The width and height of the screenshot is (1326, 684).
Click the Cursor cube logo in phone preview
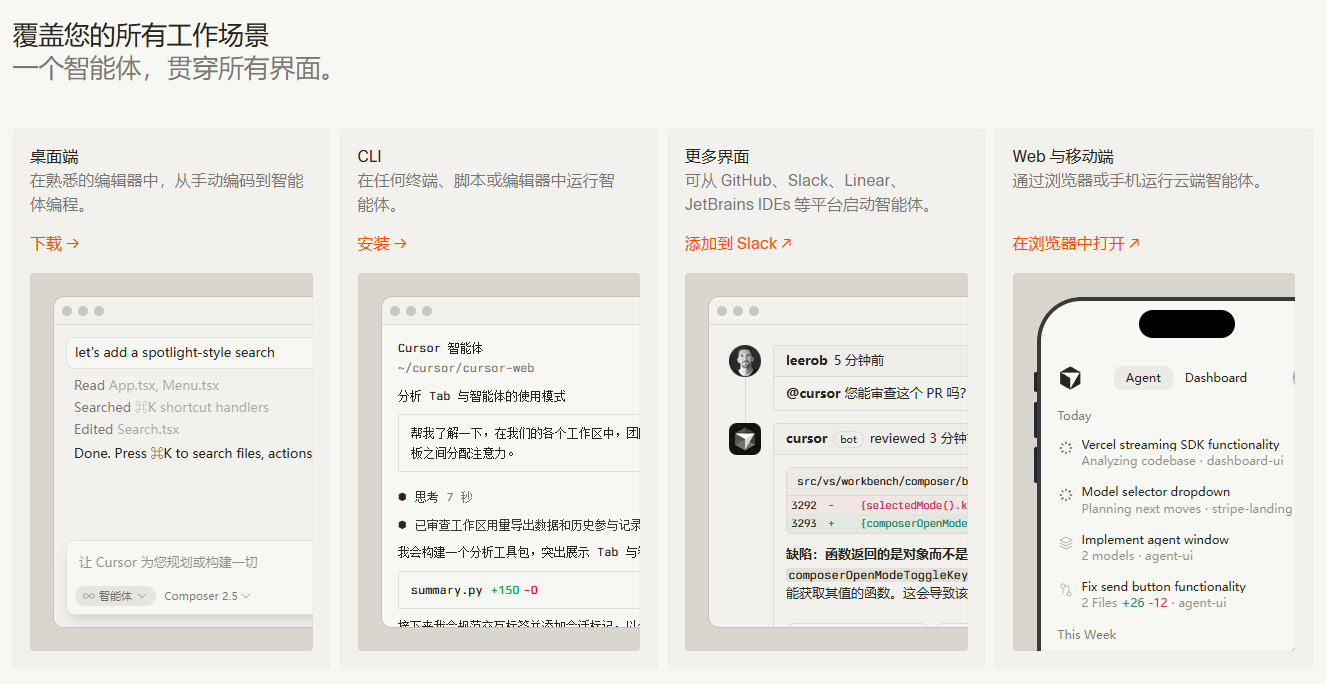1070,378
